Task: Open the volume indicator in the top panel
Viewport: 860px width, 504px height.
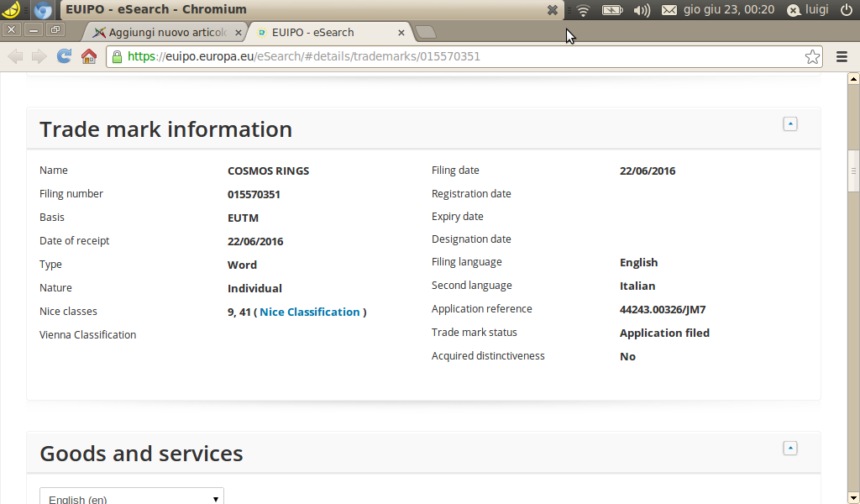Action: 641,10
